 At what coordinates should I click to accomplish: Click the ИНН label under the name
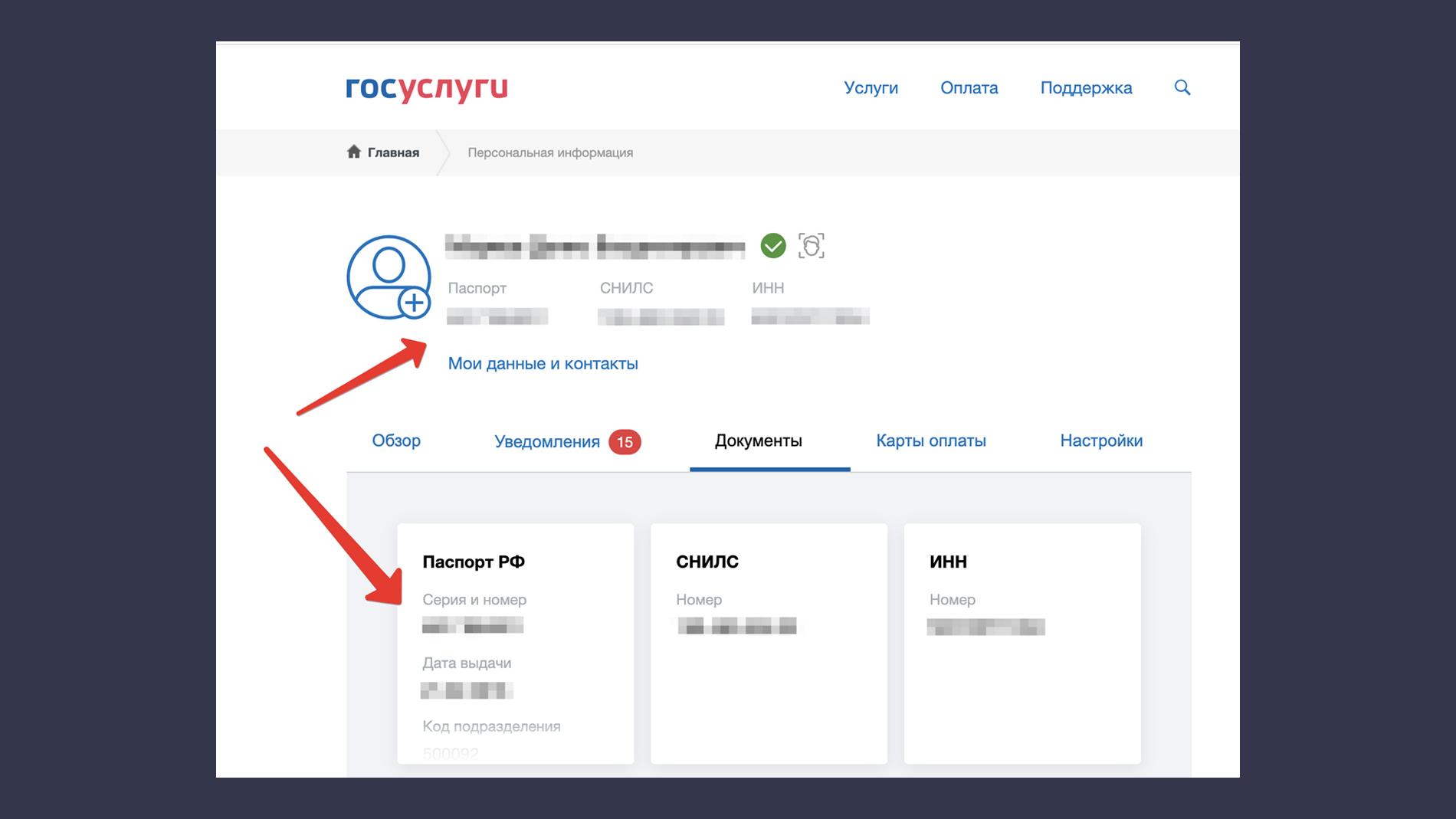tap(768, 288)
